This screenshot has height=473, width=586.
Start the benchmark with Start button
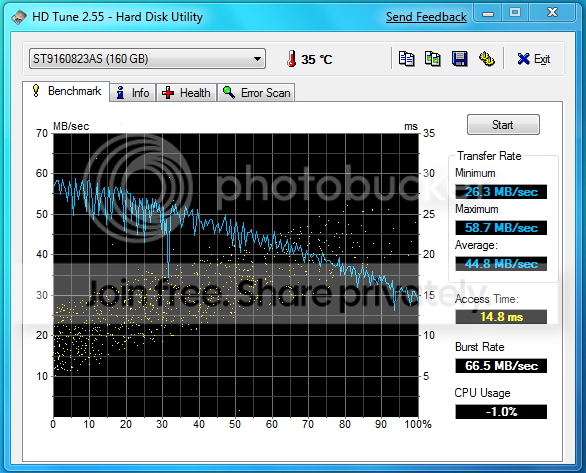[503, 125]
